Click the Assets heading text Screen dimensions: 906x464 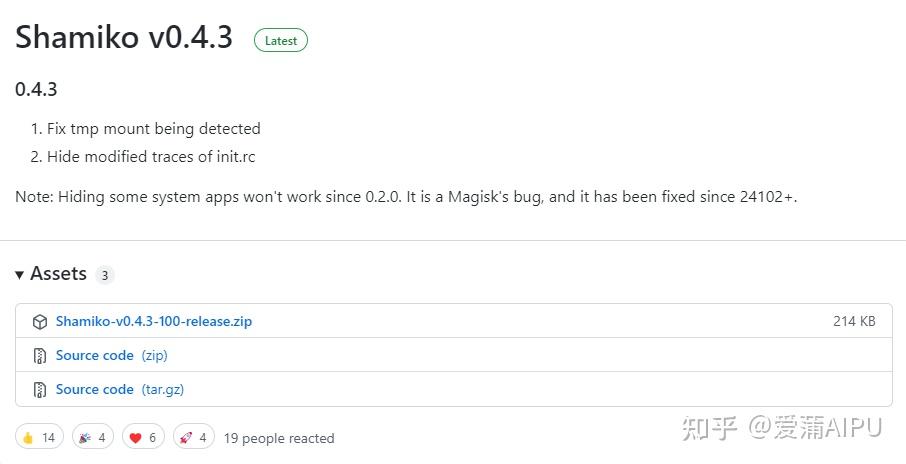coord(58,274)
